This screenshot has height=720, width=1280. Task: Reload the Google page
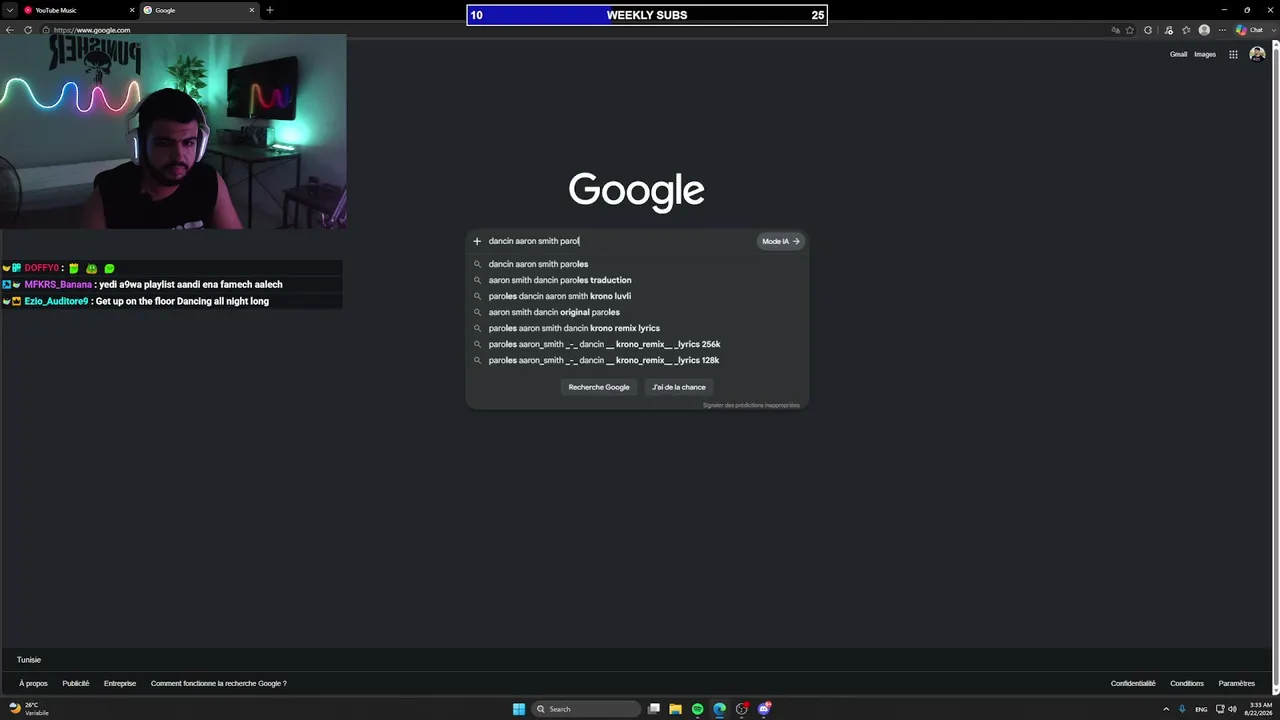(x=28, y=30)
